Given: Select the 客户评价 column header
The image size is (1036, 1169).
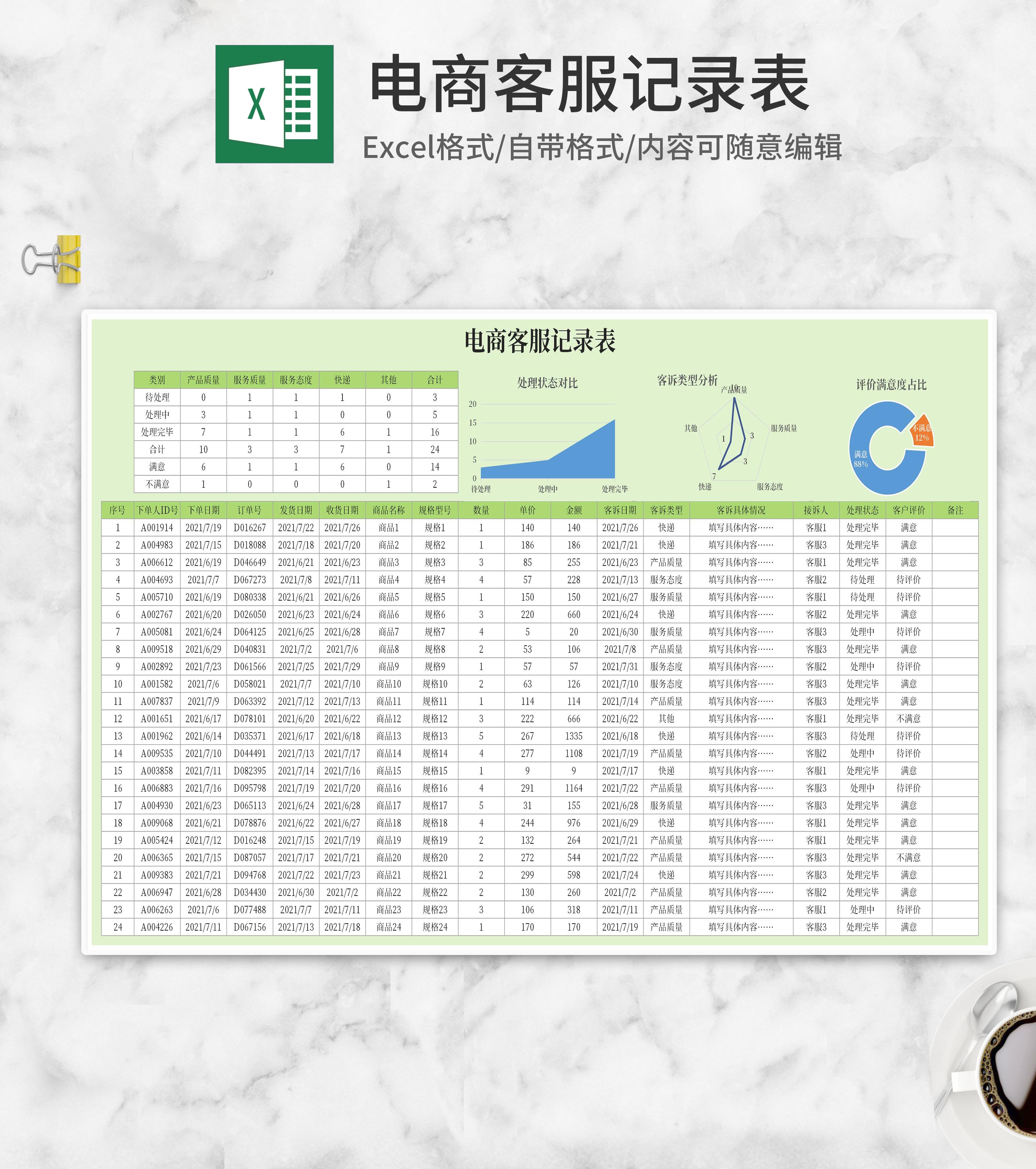Looking at the screenshot, I should click(908, 510).
